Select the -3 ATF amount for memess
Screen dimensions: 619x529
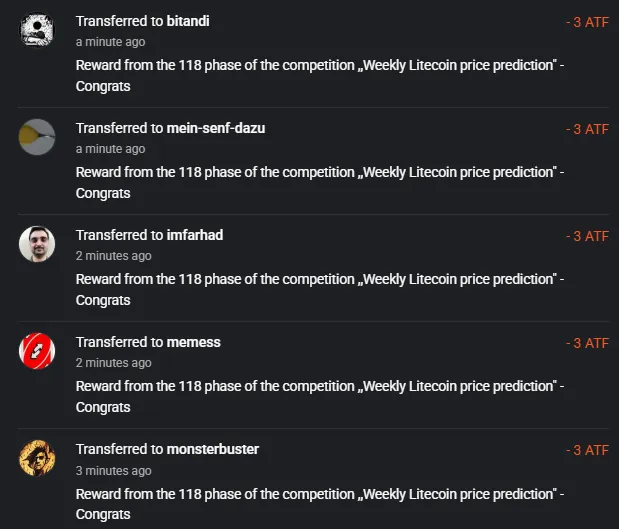click(x=587, y=343)
